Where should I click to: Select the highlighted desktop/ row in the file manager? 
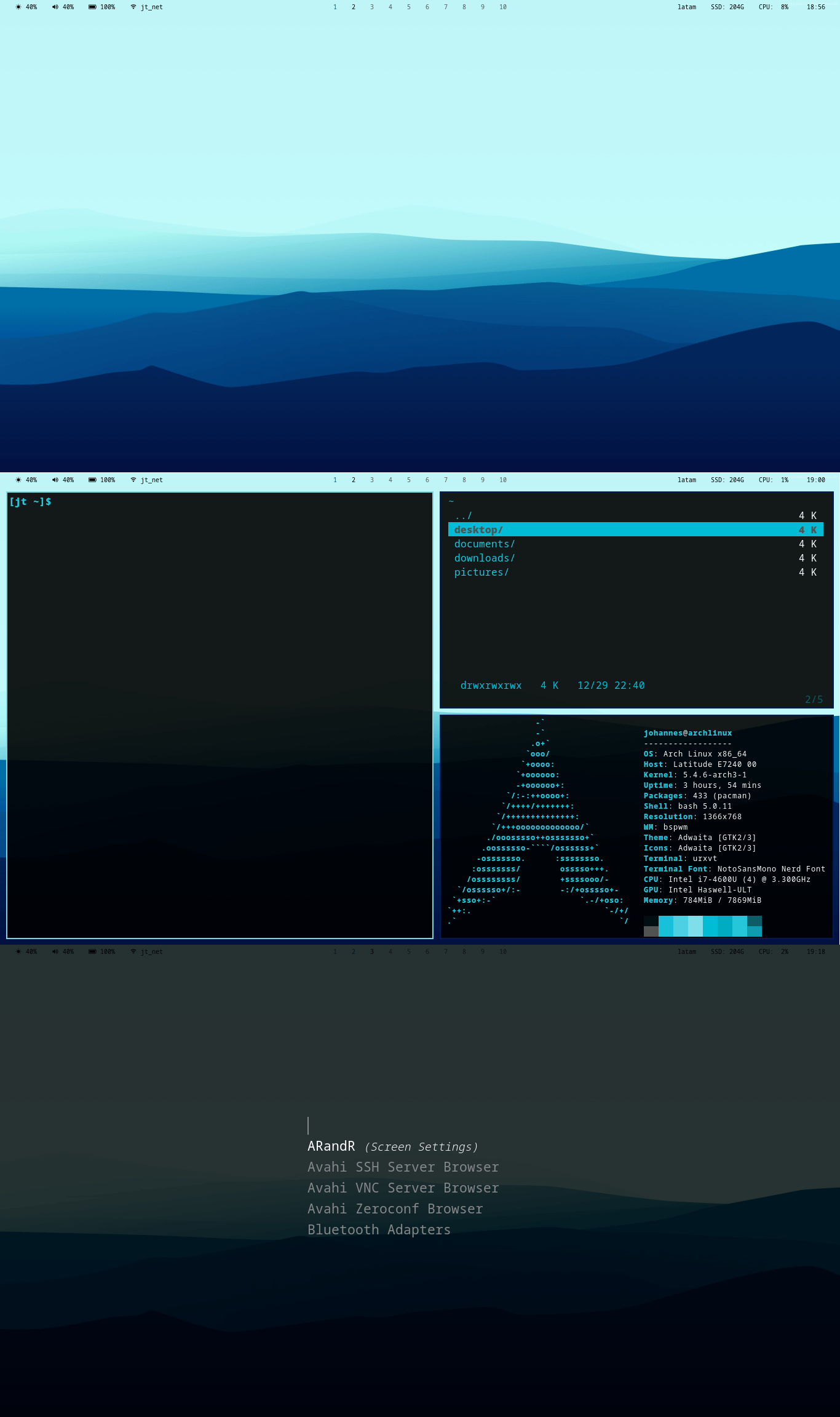tap(636, 530)
